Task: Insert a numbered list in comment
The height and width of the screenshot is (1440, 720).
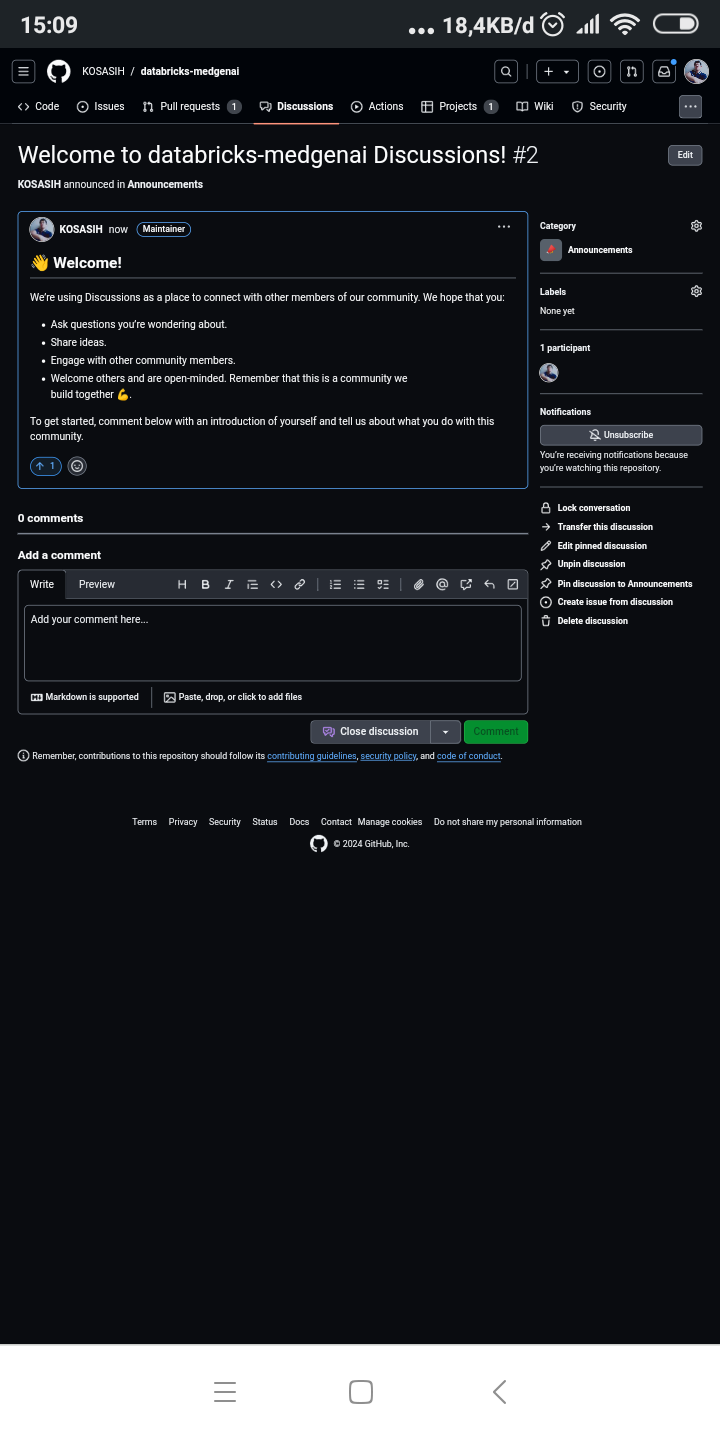Action: 336,585
